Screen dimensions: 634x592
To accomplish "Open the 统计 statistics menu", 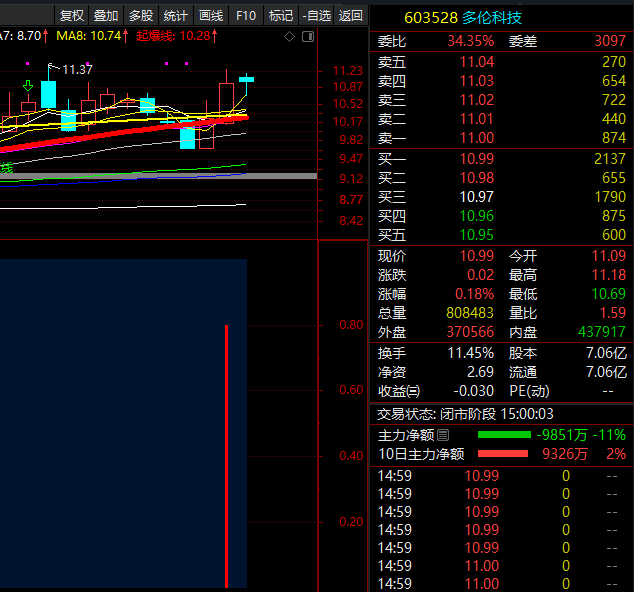I will click(x=176, y=15).
